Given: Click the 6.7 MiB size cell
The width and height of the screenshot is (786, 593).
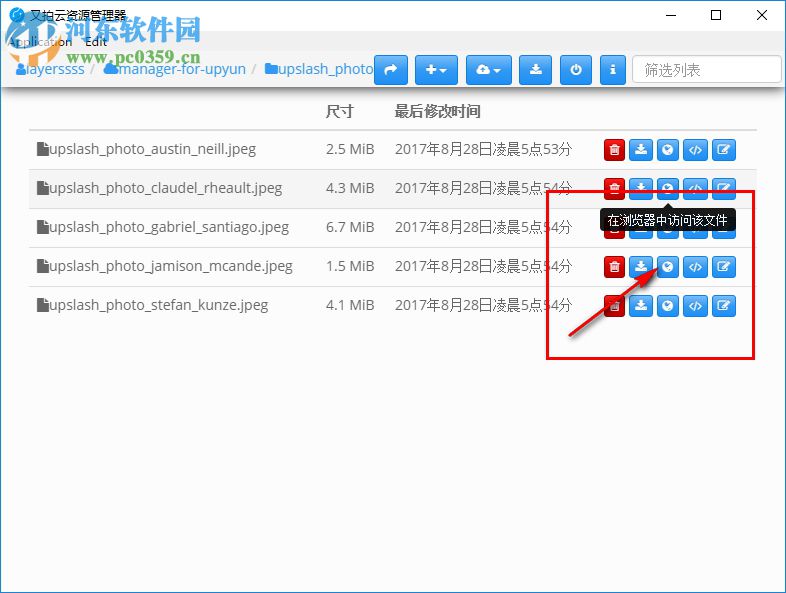Looking at the screenshot, I should pos(350,227).
